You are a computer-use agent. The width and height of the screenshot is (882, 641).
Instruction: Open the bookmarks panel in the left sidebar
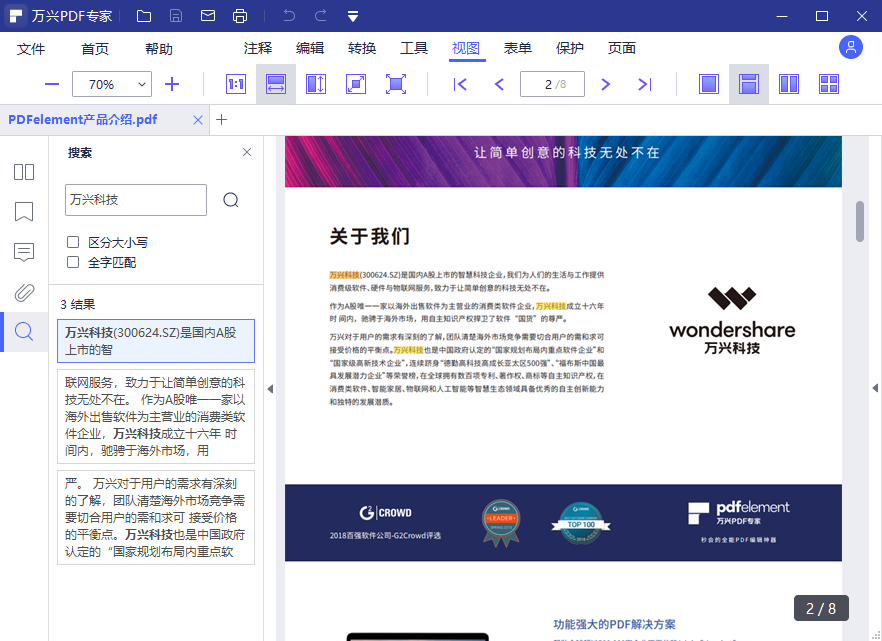point(23,212)
